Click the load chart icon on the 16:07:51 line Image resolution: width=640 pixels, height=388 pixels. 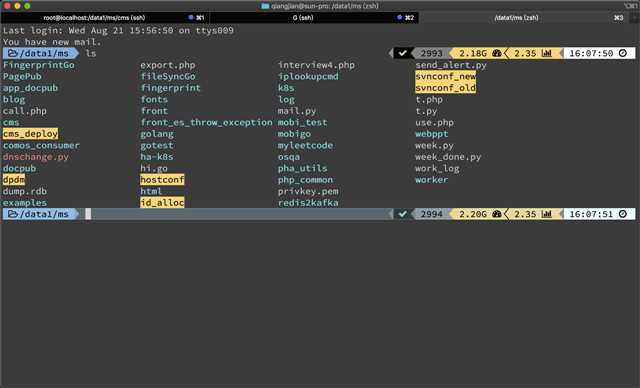(547, 214)
